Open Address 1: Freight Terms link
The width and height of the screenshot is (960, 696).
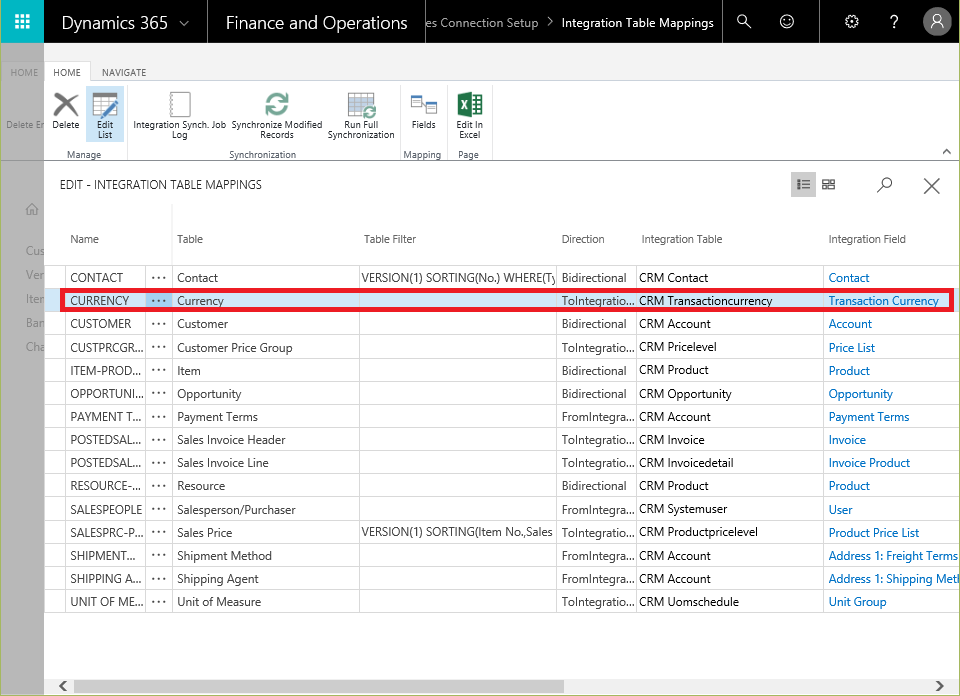(893, 556)
